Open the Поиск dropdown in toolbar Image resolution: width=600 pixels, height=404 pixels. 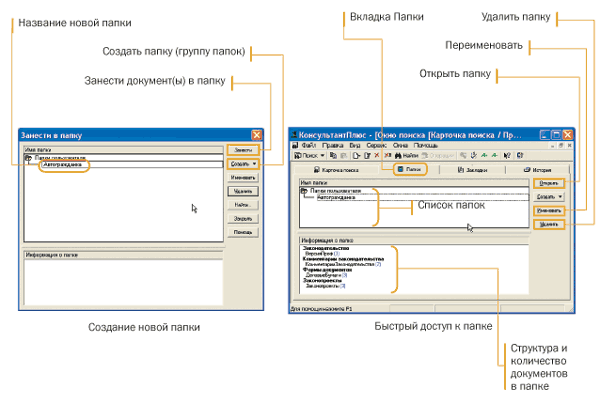(323, 155)
